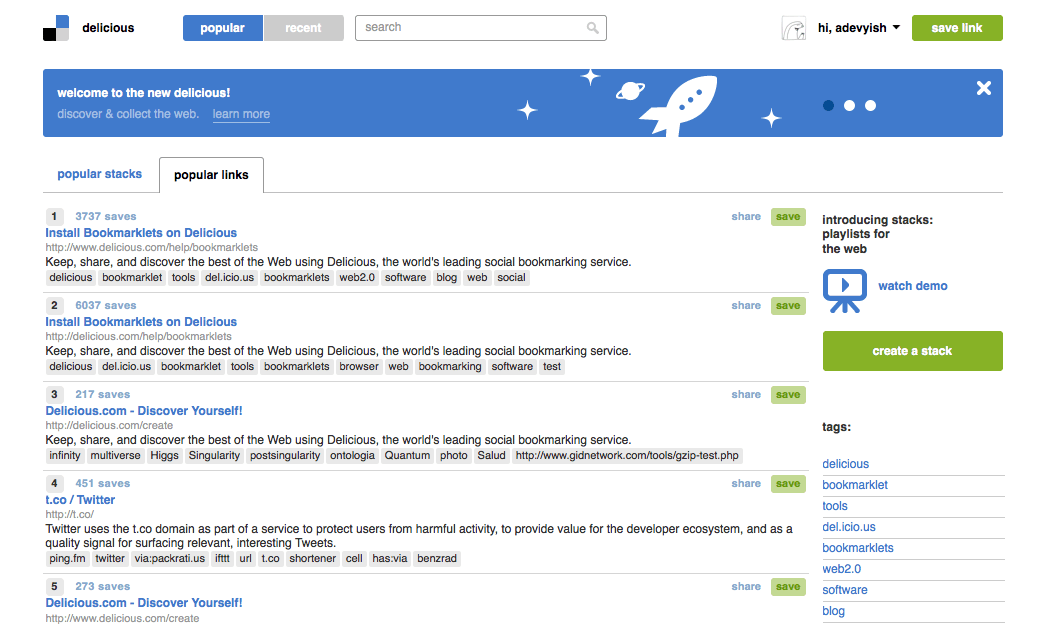This screenshot has height=624, width=1045.
Task: Select the second banner slide dot
Action: coord(849,105)
